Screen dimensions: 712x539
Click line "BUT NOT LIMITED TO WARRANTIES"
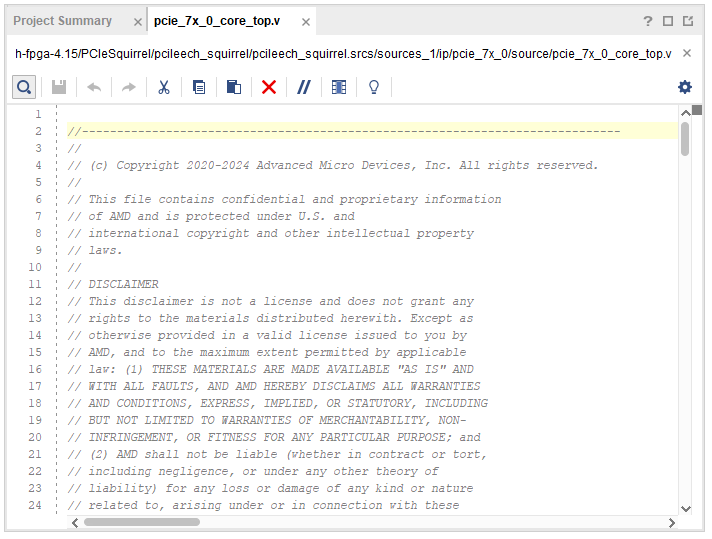(x=267, y=420)
